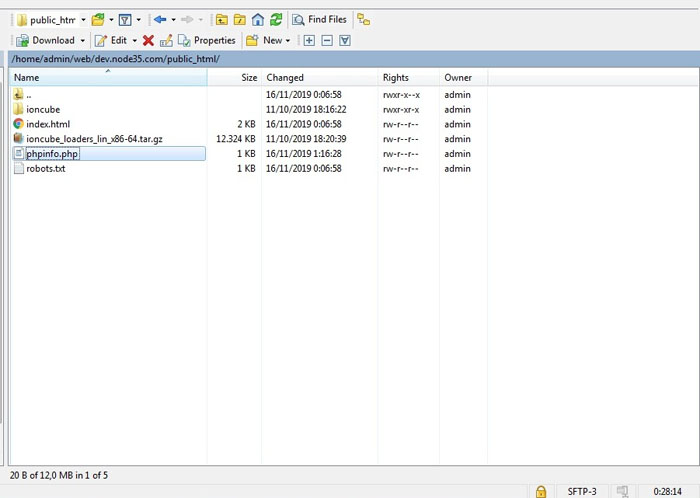Click the Select All icon

point(345,41)
